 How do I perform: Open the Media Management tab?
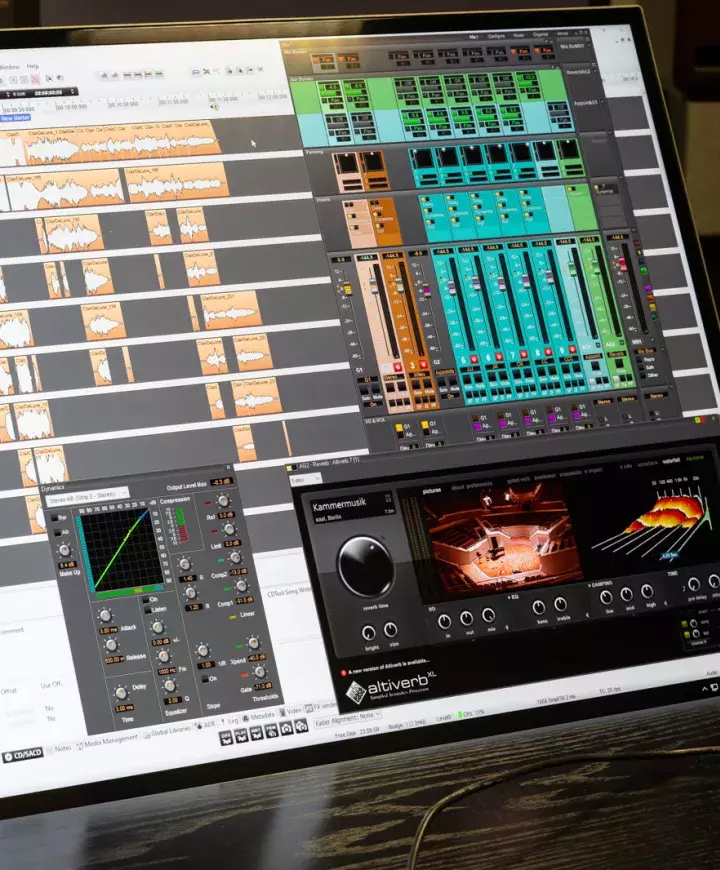(x=107, y=741)
